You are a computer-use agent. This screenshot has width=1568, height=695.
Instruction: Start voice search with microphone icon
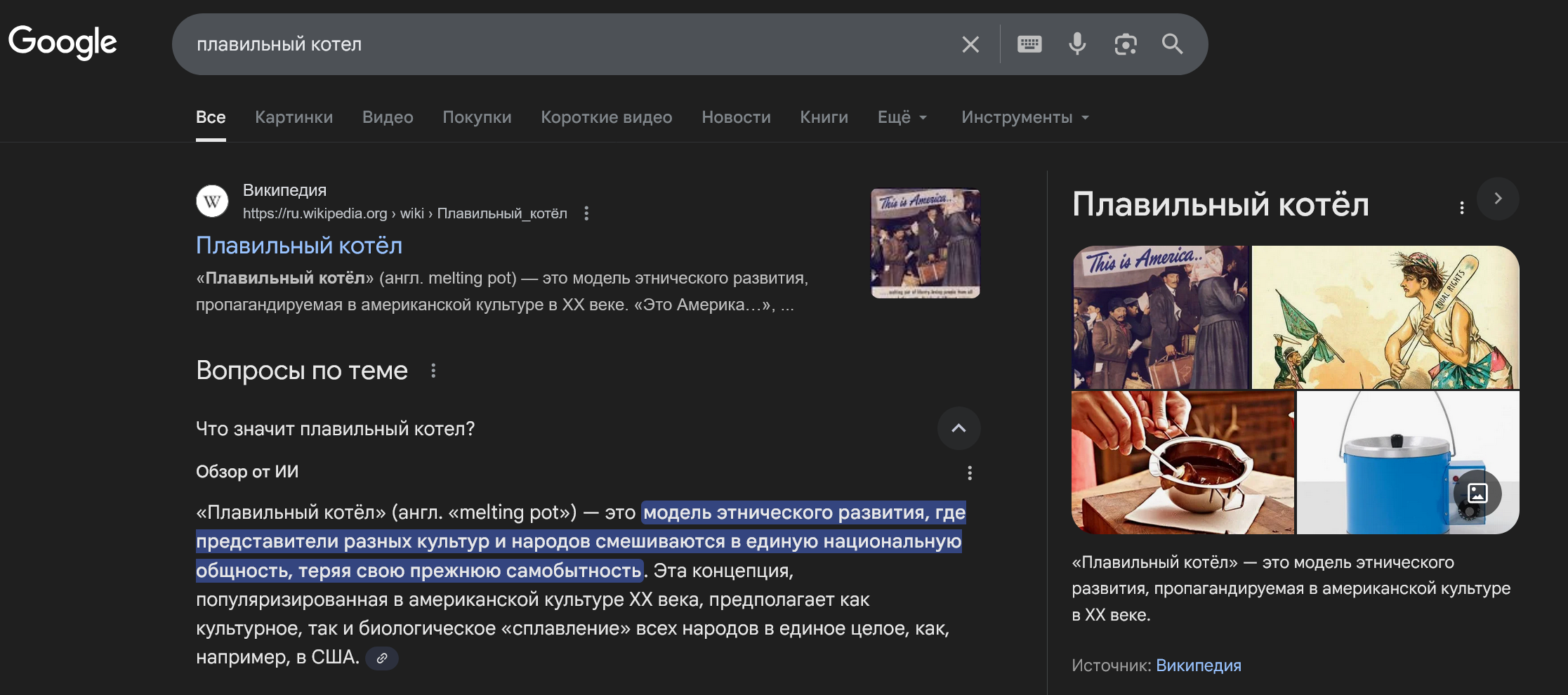coord(1077,44)
